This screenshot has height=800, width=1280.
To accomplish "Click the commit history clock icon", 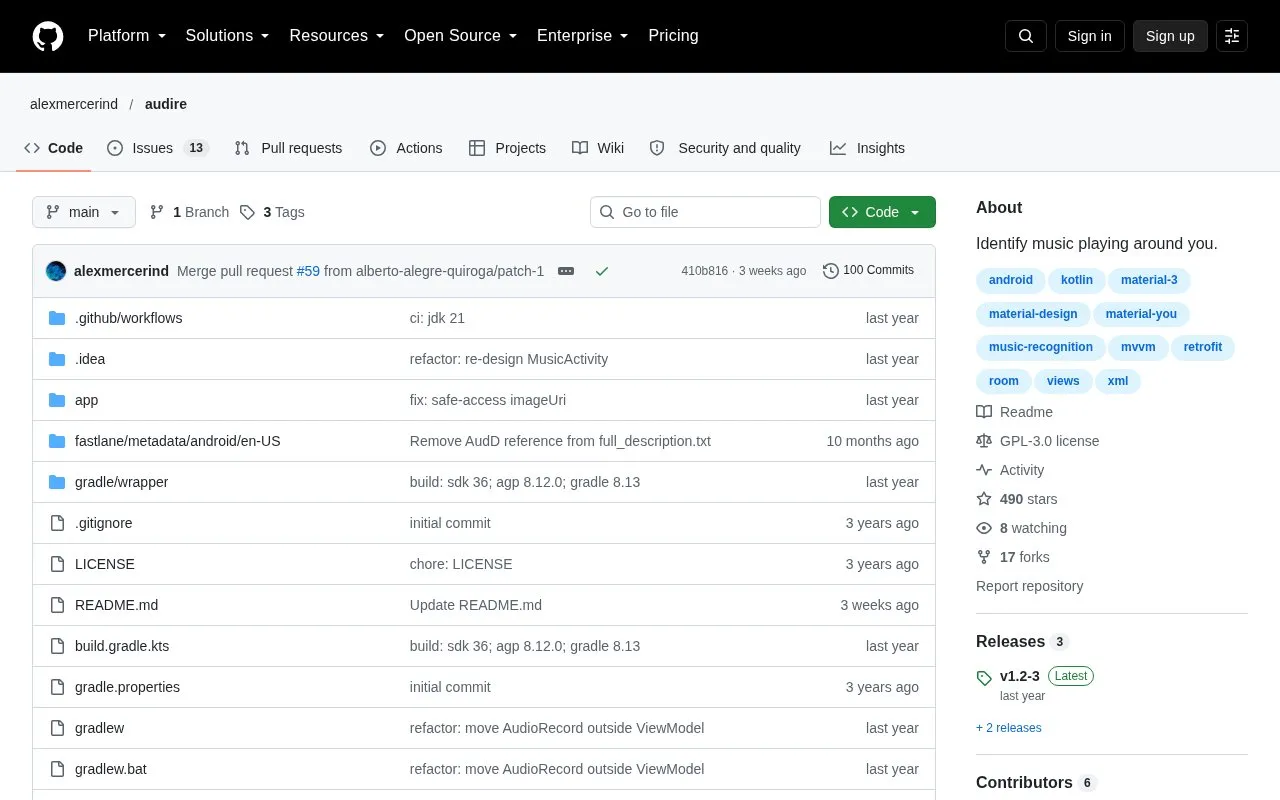I will (830, 270).
